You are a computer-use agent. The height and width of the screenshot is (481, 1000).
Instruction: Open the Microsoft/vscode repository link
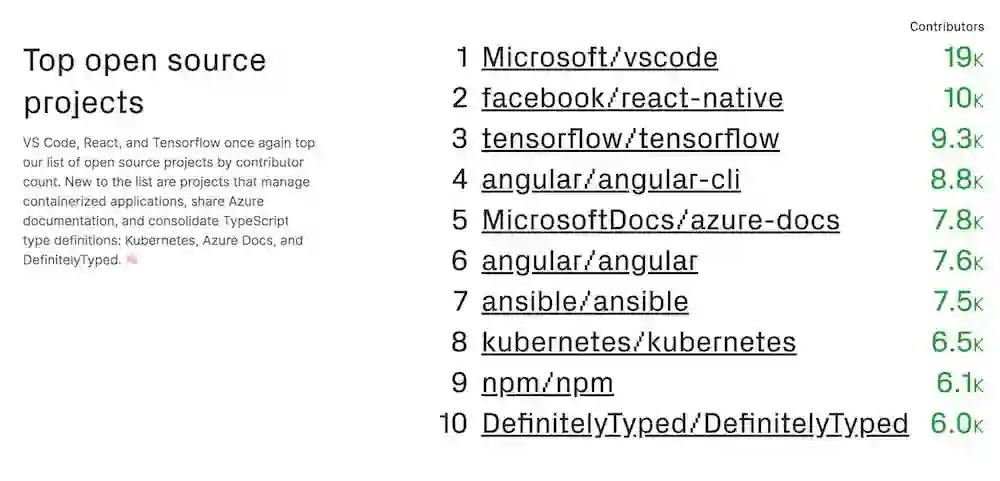click(x=599, y=58)
